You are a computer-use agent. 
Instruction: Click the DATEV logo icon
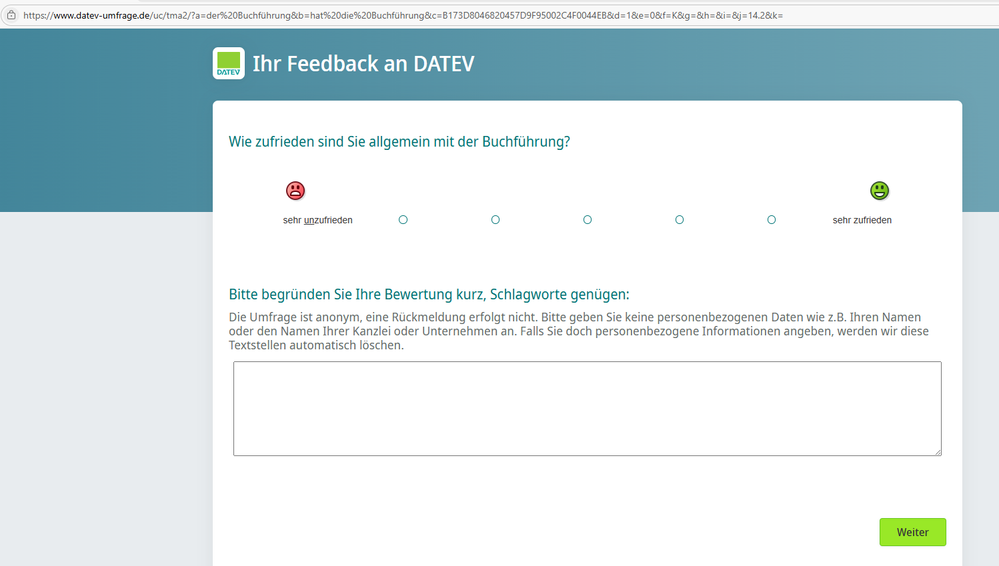coord(229,63)
